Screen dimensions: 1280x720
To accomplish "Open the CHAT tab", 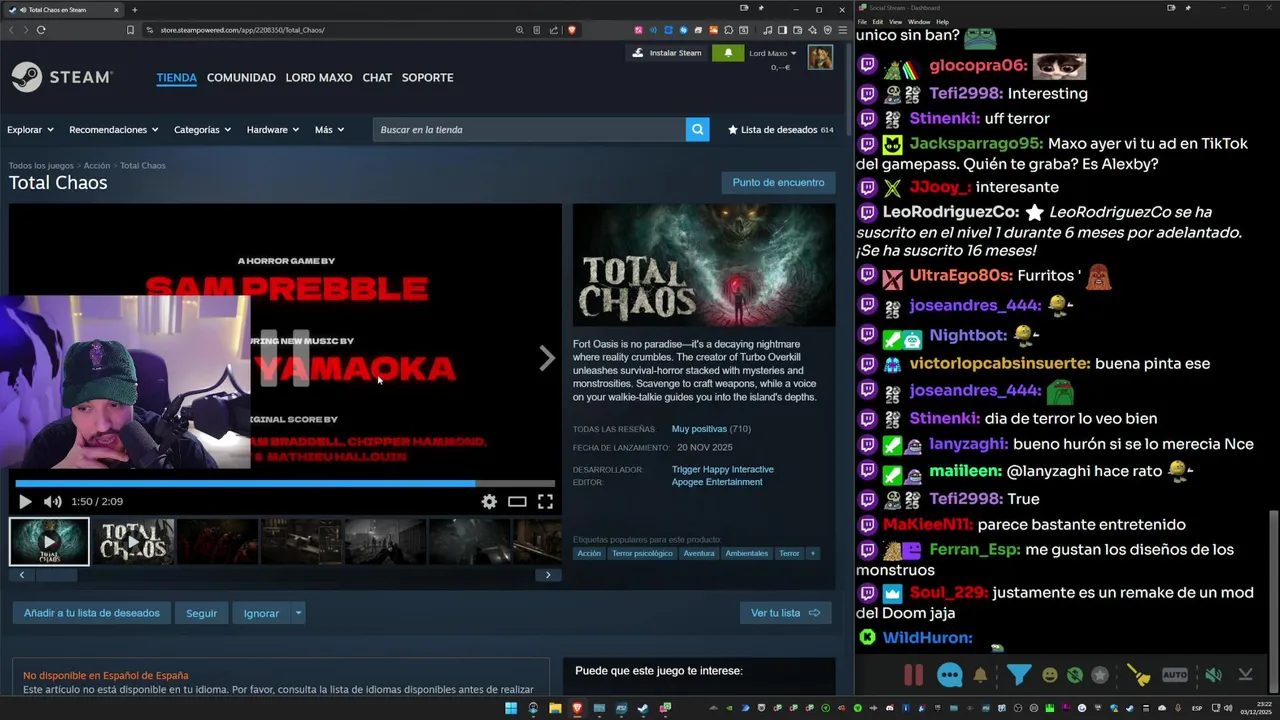I will point(377,78).
